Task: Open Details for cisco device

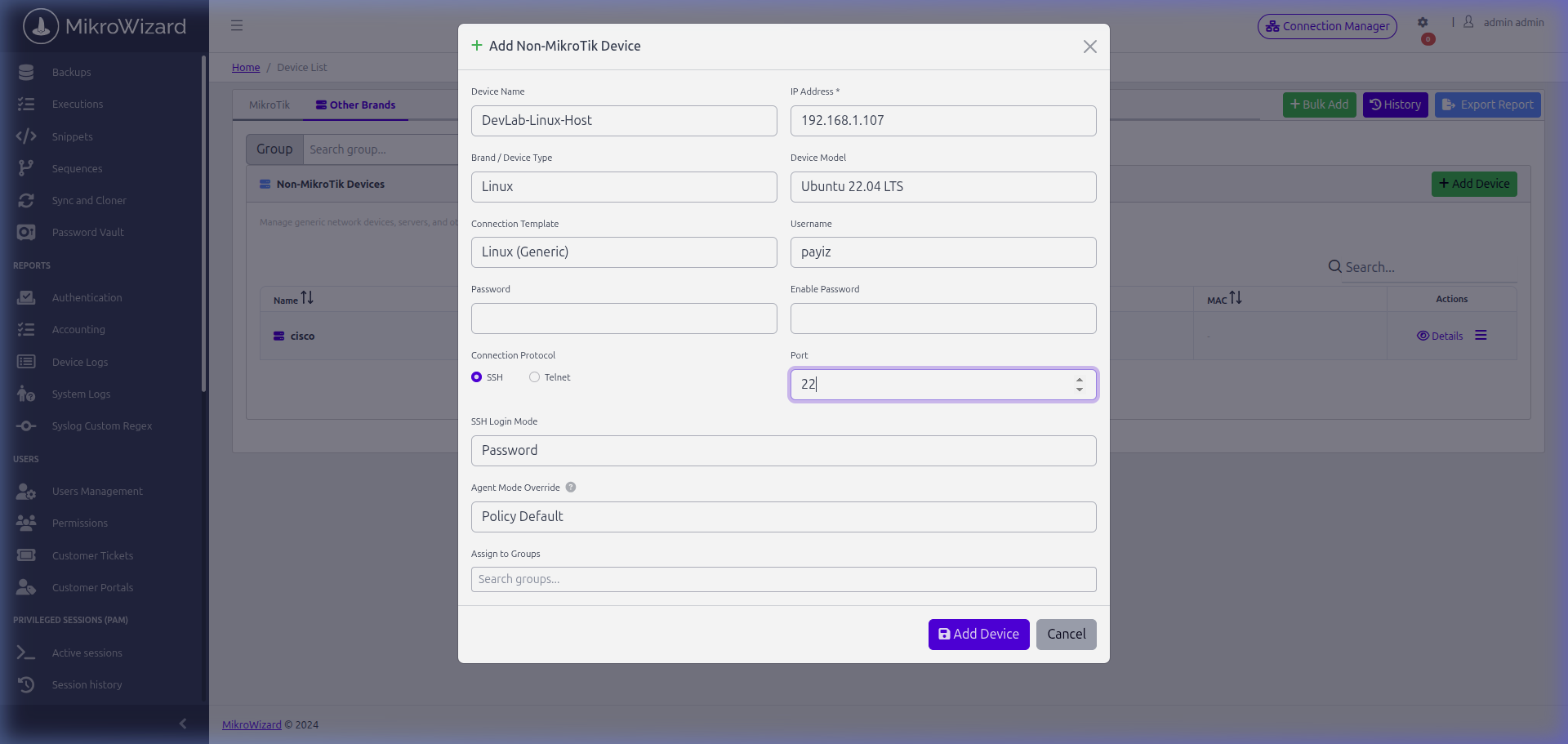Action: point(1440,336)
